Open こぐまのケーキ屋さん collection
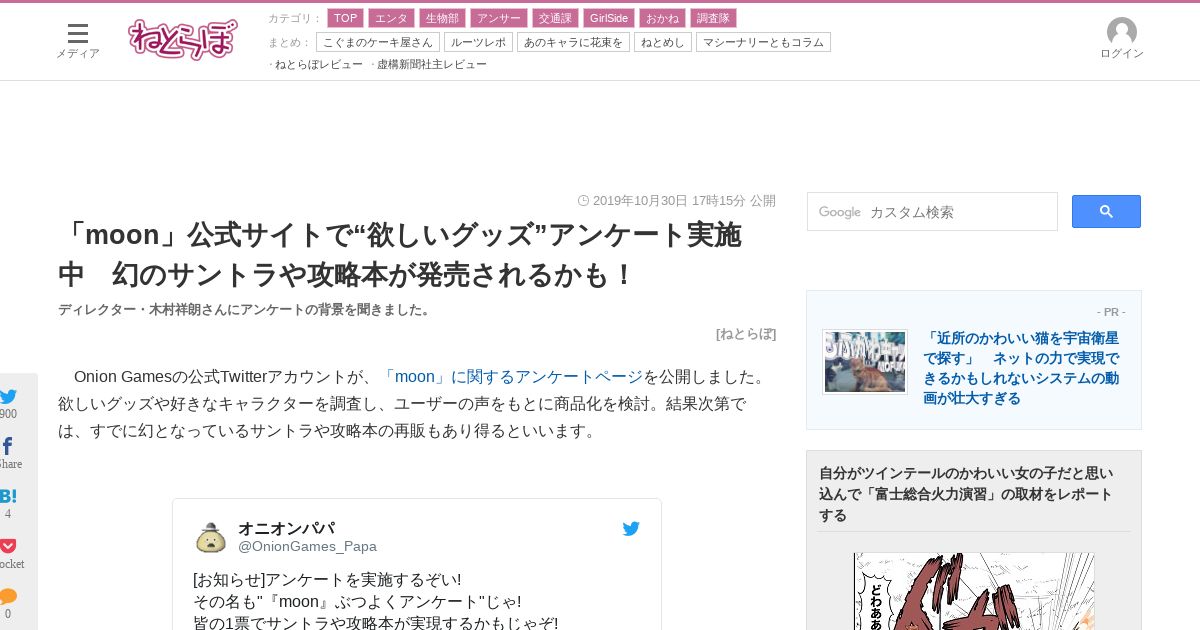Image resolution: width=1200 pixels, height=630 pixels. click(378, 42)
